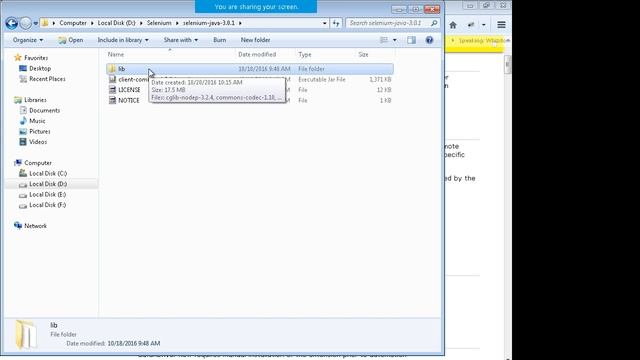This screenshot has height=360, width=640.
Task: Select the selenium-java-3.0.1 breadcrumb
Action: pyautogui.click(x=209, y=23)
